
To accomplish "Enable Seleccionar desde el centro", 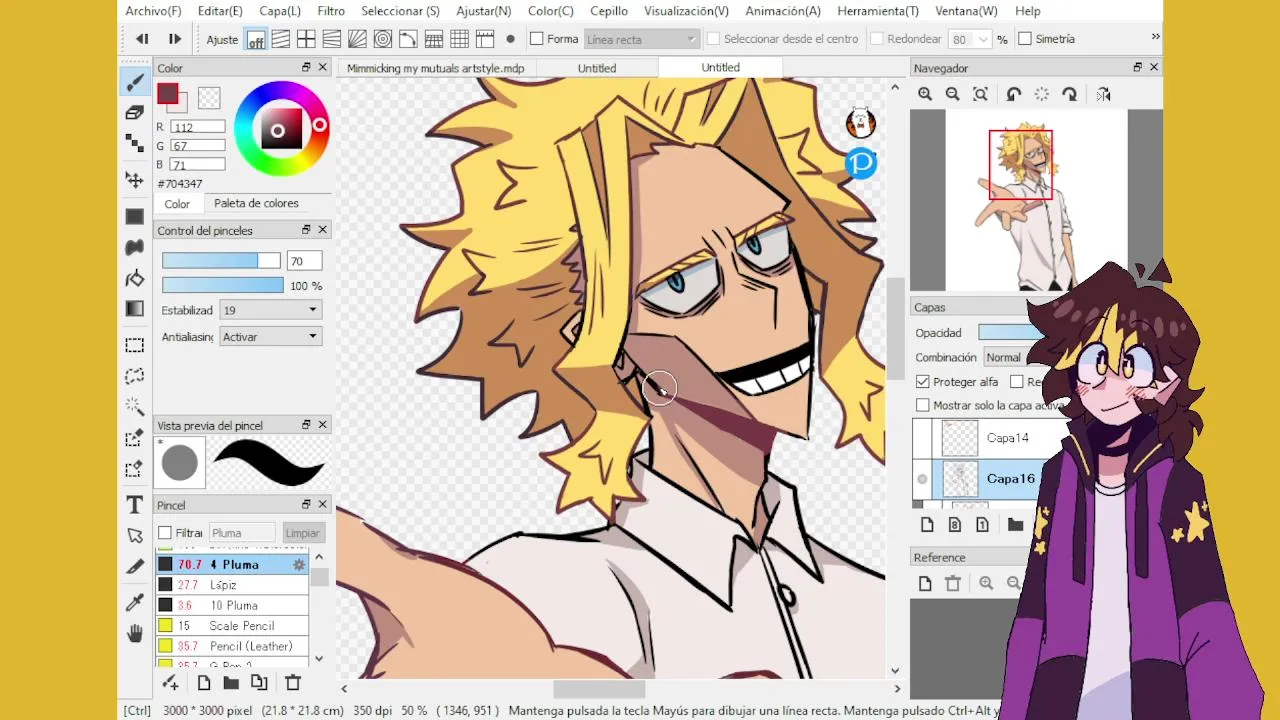I will [x=713, y=39].
